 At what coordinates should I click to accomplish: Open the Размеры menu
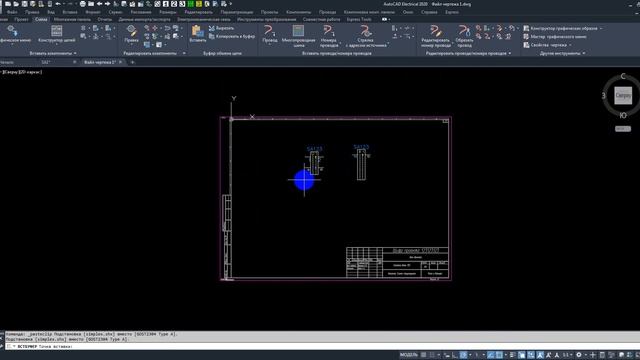168,12
